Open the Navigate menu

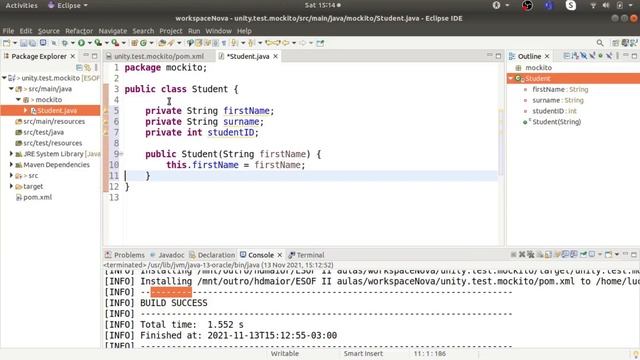[113, 31]
